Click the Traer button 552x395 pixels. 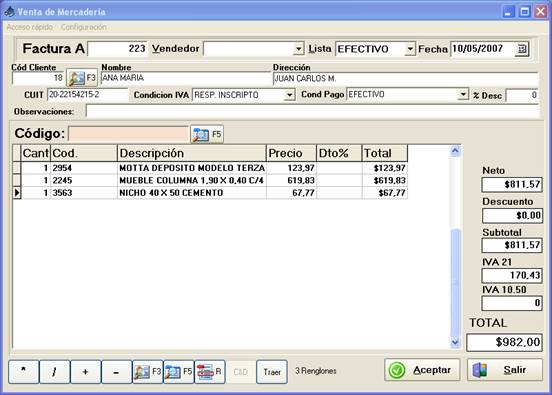pyautogui.click(x=272, y=371)
